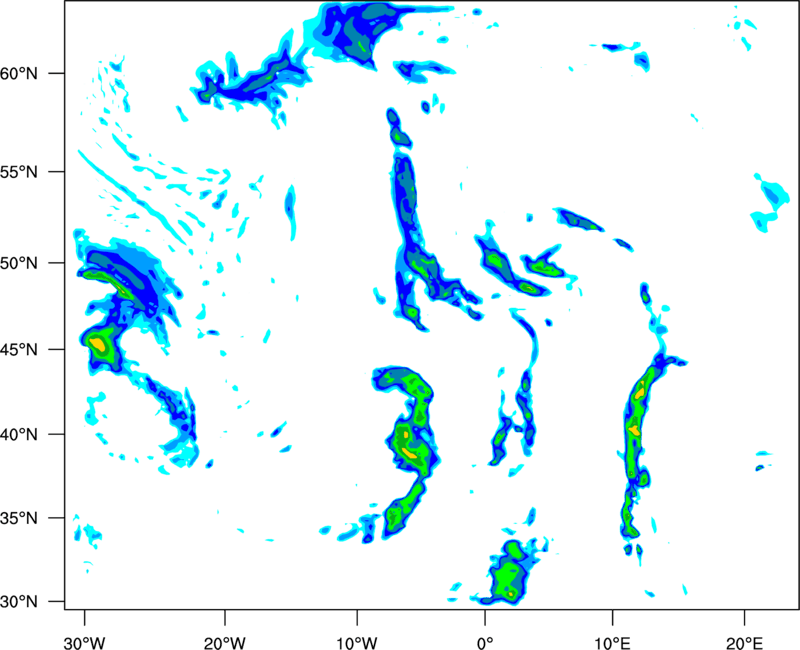Click the 30°N latitude label
Image resolution: width=800 pixels, height=650 pixels.
[x=19, y=602]
